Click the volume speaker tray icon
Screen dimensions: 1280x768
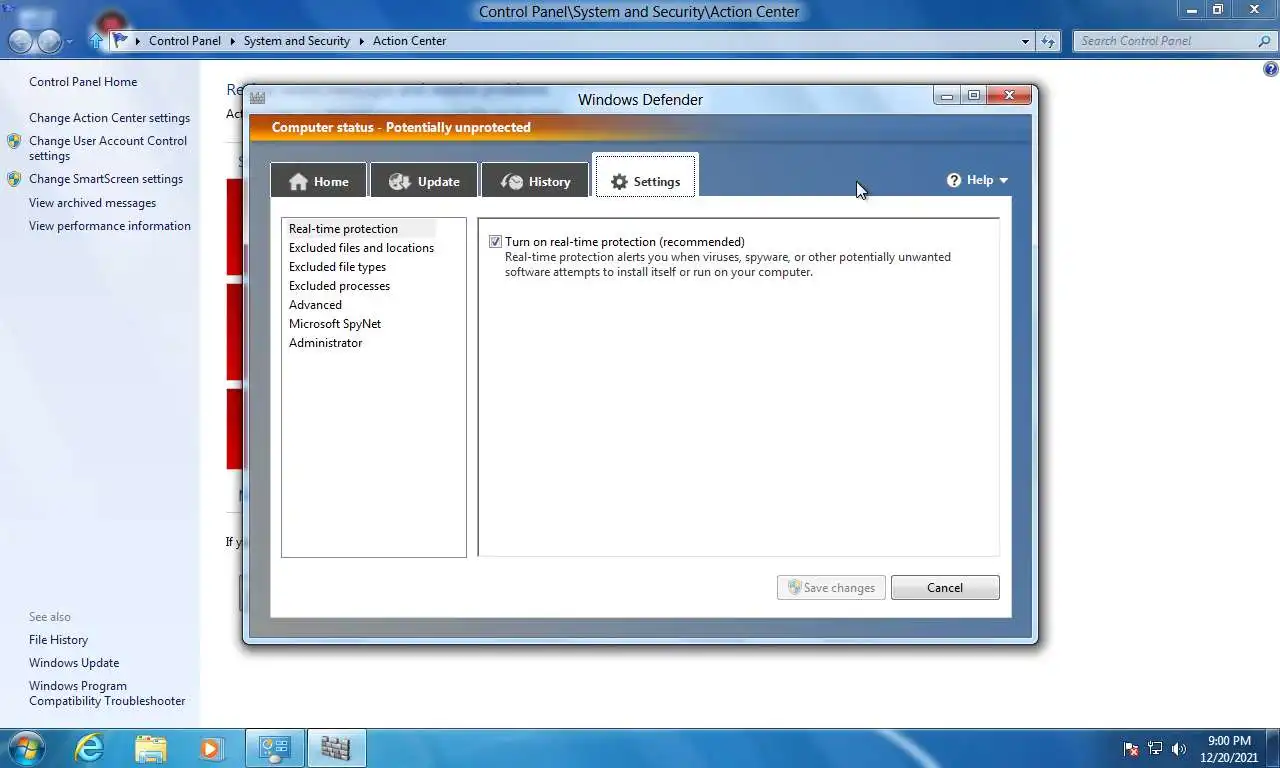coord(1179,748)
